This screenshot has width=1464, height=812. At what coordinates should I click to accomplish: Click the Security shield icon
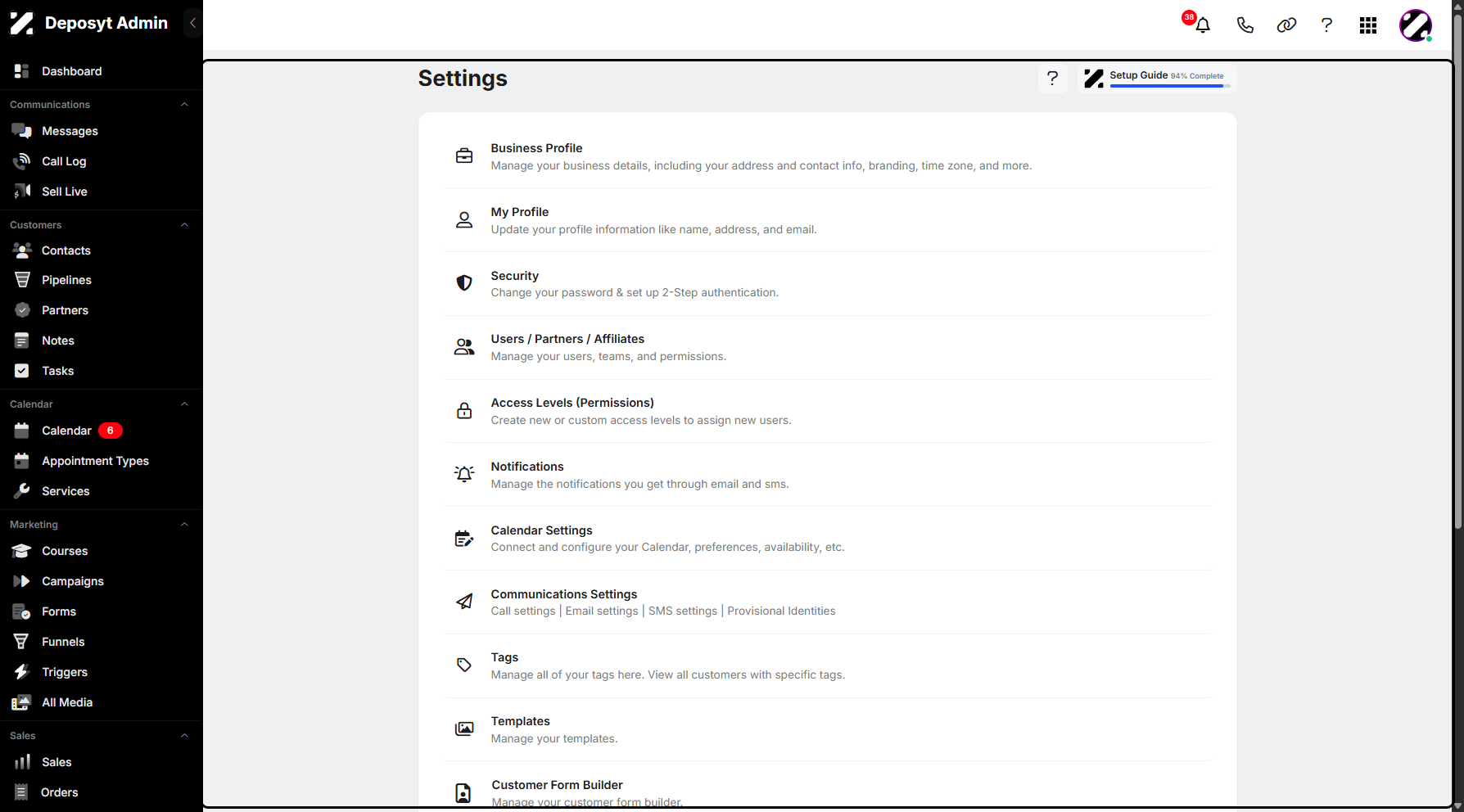[464, 283]
